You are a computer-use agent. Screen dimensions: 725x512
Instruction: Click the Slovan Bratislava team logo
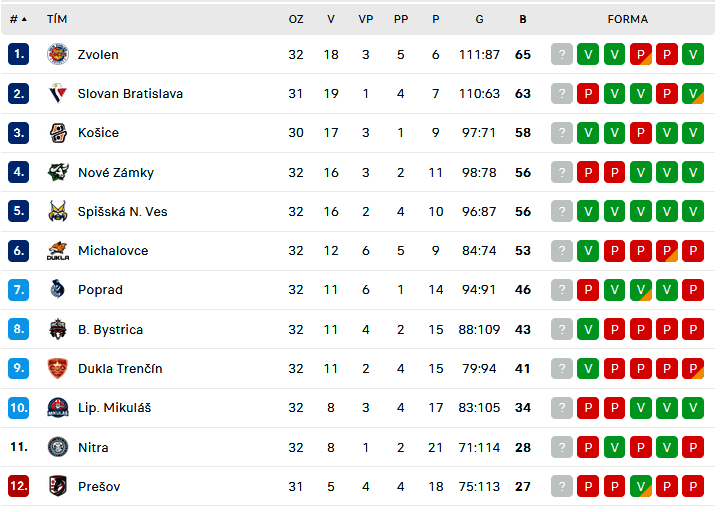(58, 93)
